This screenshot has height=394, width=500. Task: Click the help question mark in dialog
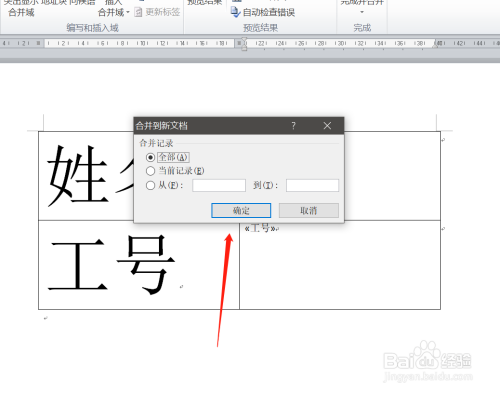(293, 125)
